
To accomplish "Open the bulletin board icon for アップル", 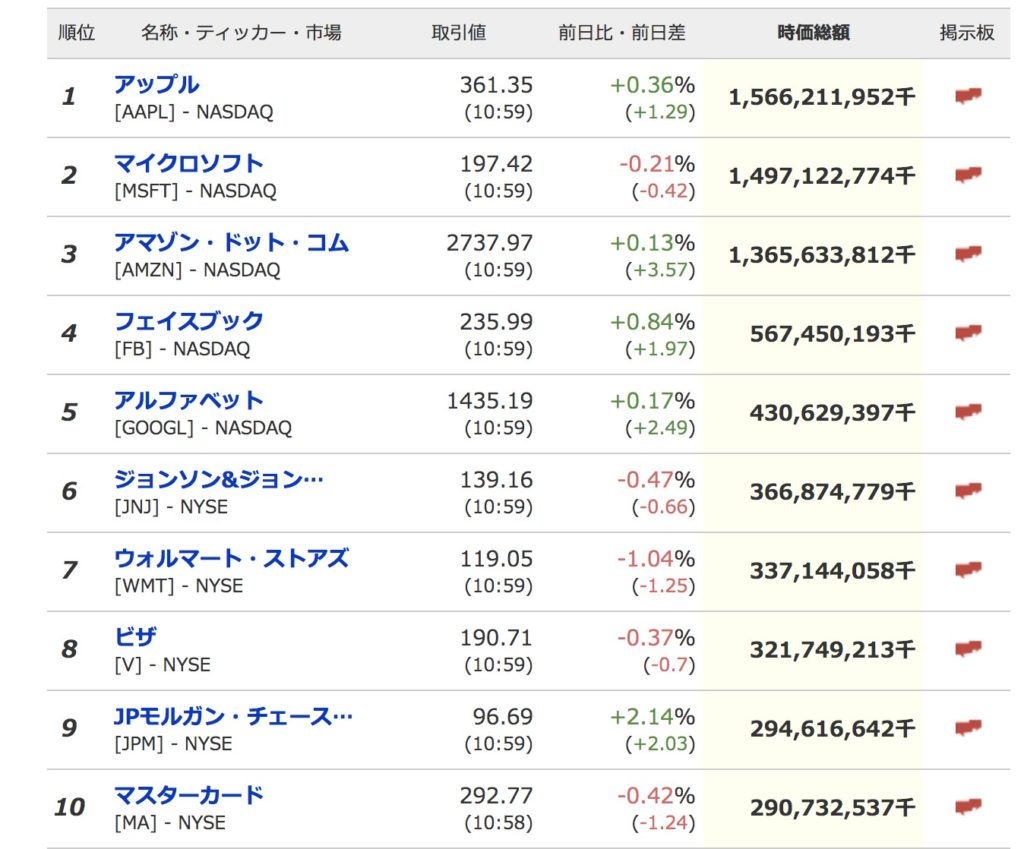I will (x=968, y=96).
